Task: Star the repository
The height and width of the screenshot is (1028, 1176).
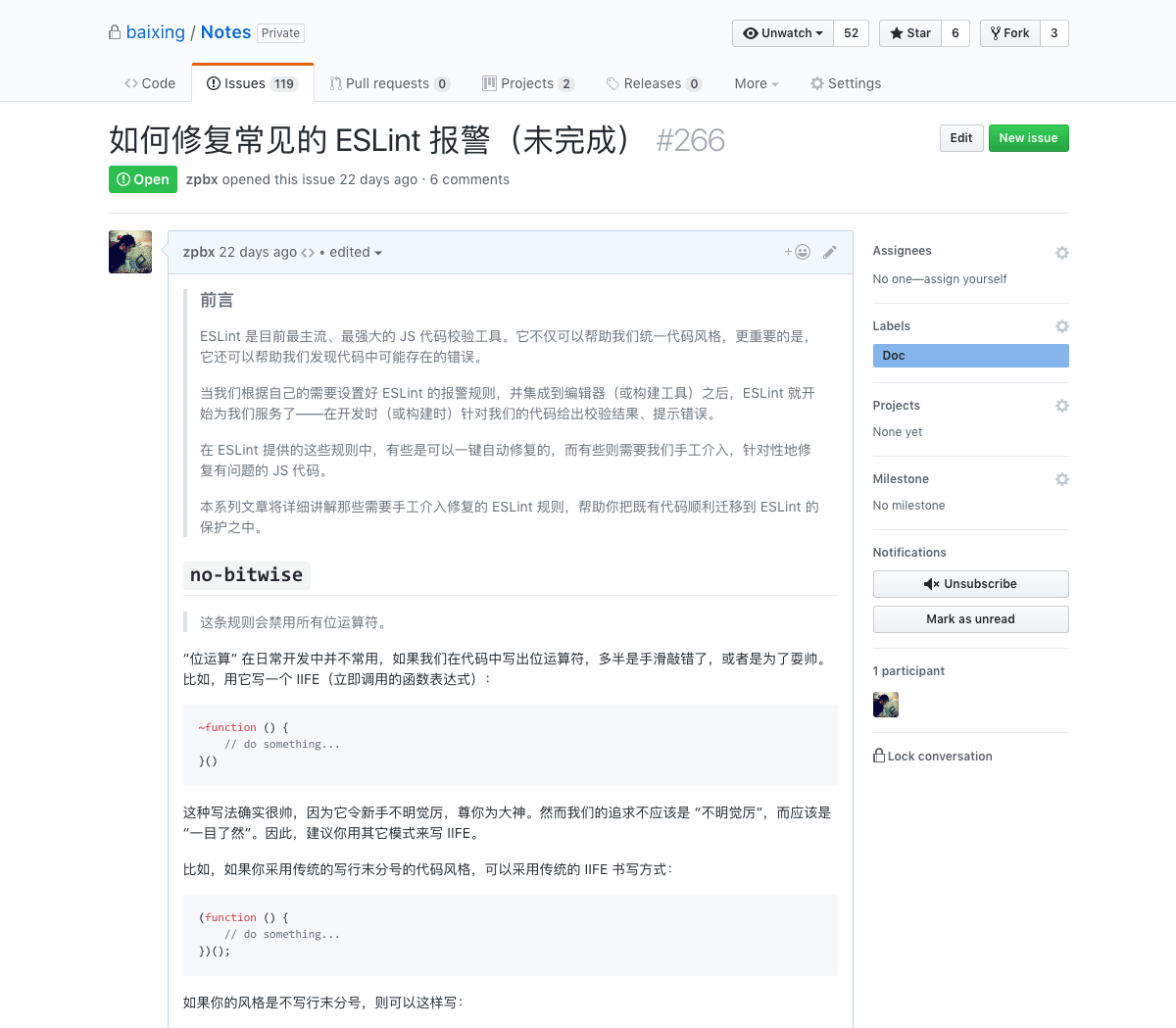Action: pos(910,33)
